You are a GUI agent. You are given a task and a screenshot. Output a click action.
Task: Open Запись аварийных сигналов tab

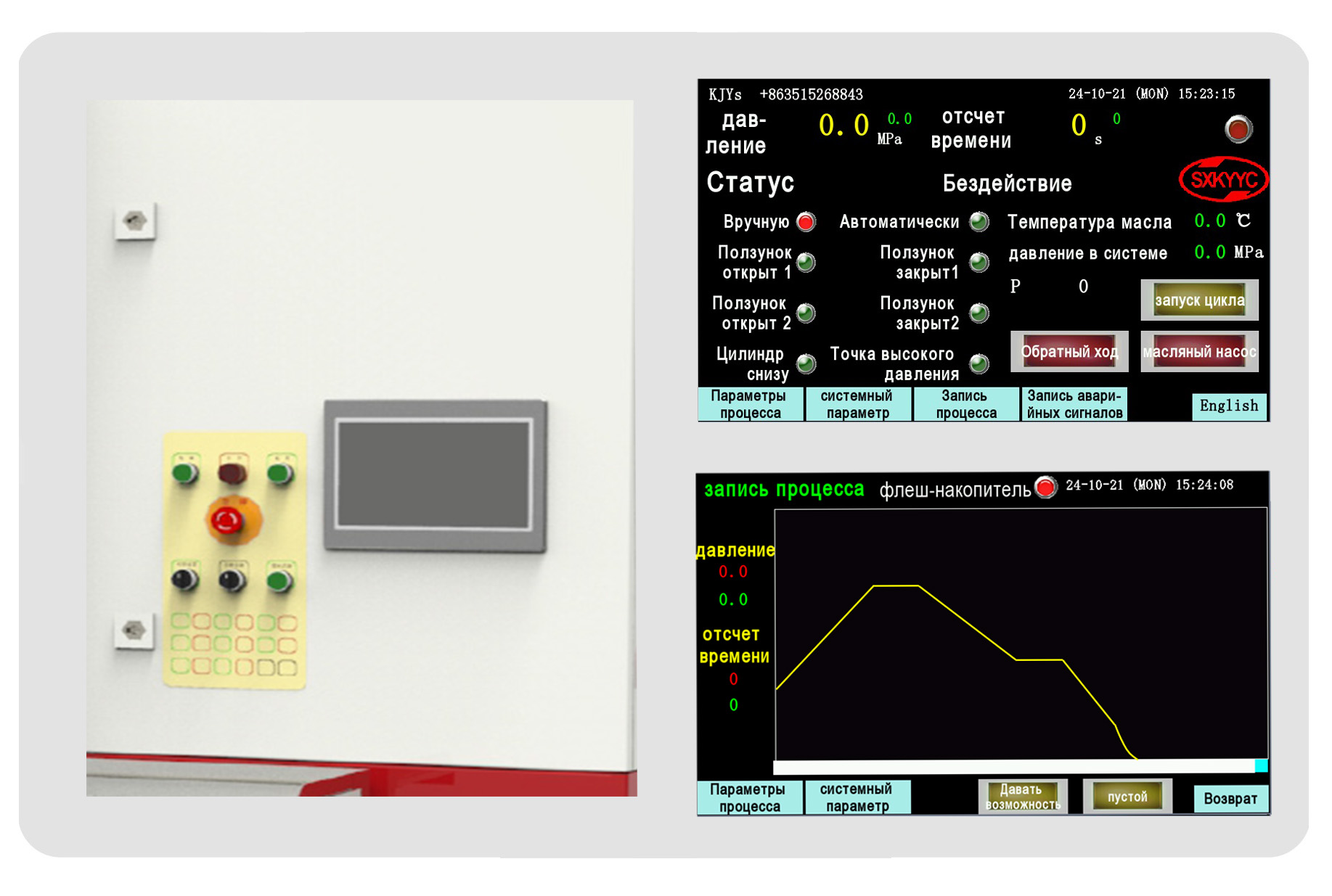1074,405
